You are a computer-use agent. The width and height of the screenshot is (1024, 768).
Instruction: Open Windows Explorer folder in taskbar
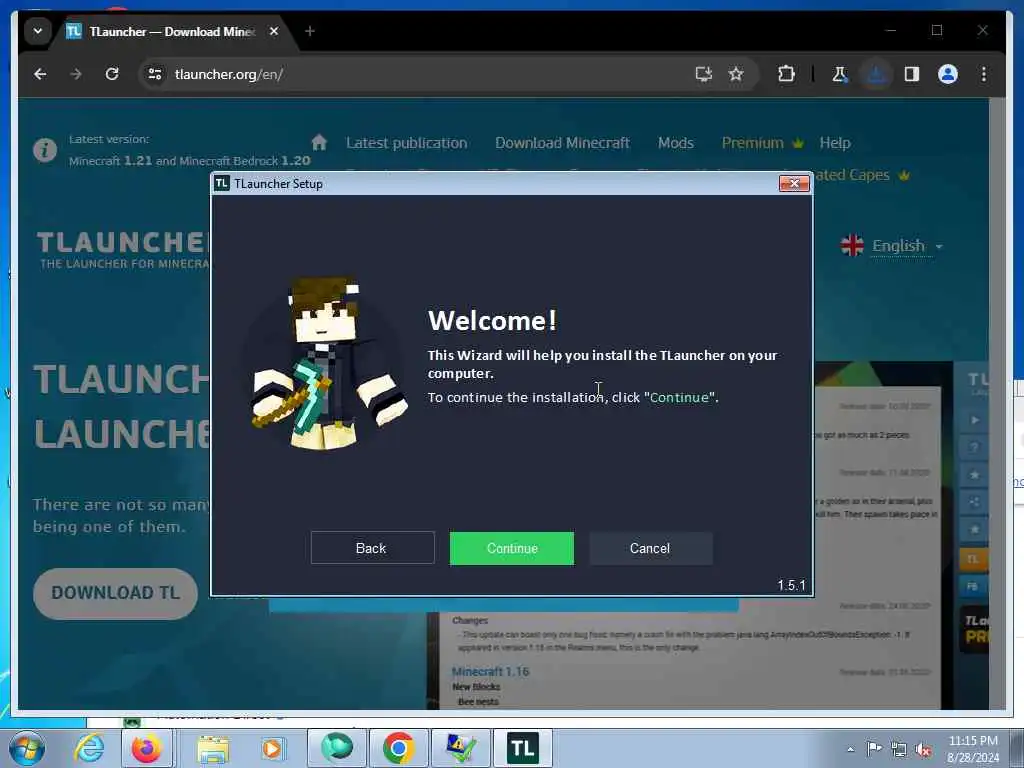pyautogui.click(x=213, y=748)
